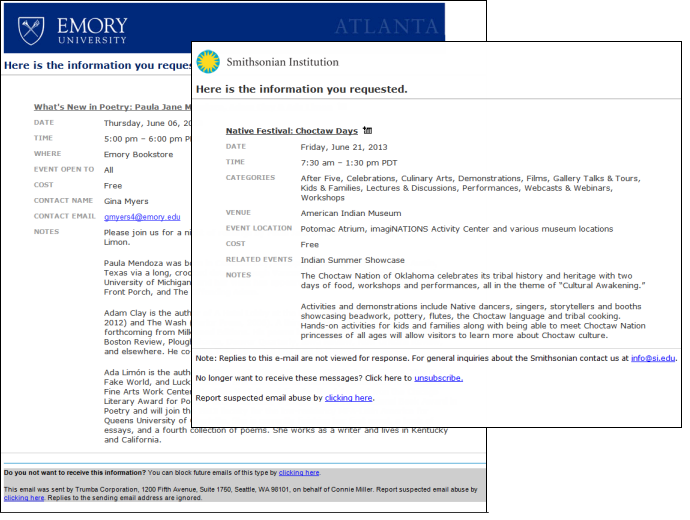Open the What's New in Poetry event link
The image size is (690, 520).
click(113, 107)
